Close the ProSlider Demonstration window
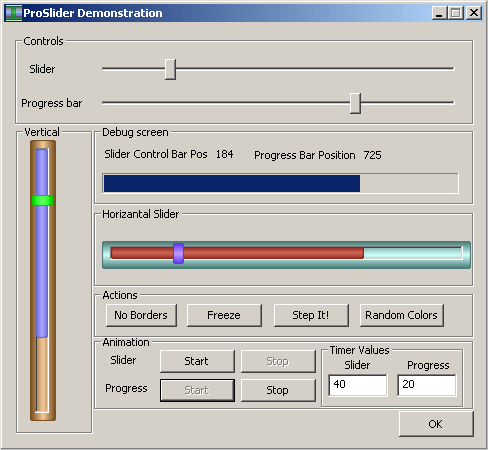Screen dimensions: 488x450 click(x=473, y=13)
